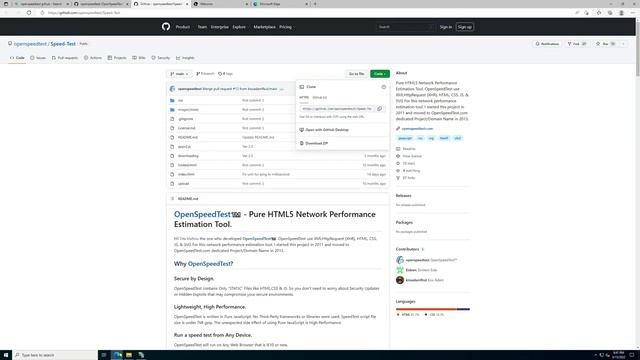Open the Product menu

pyautogui.click(x=183, y=27)
